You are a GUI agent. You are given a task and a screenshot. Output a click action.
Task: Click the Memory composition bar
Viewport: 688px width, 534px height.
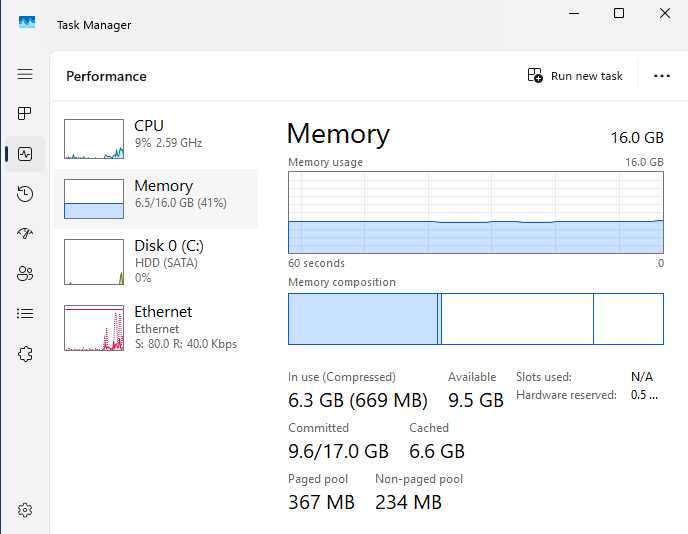pos(475,319)
